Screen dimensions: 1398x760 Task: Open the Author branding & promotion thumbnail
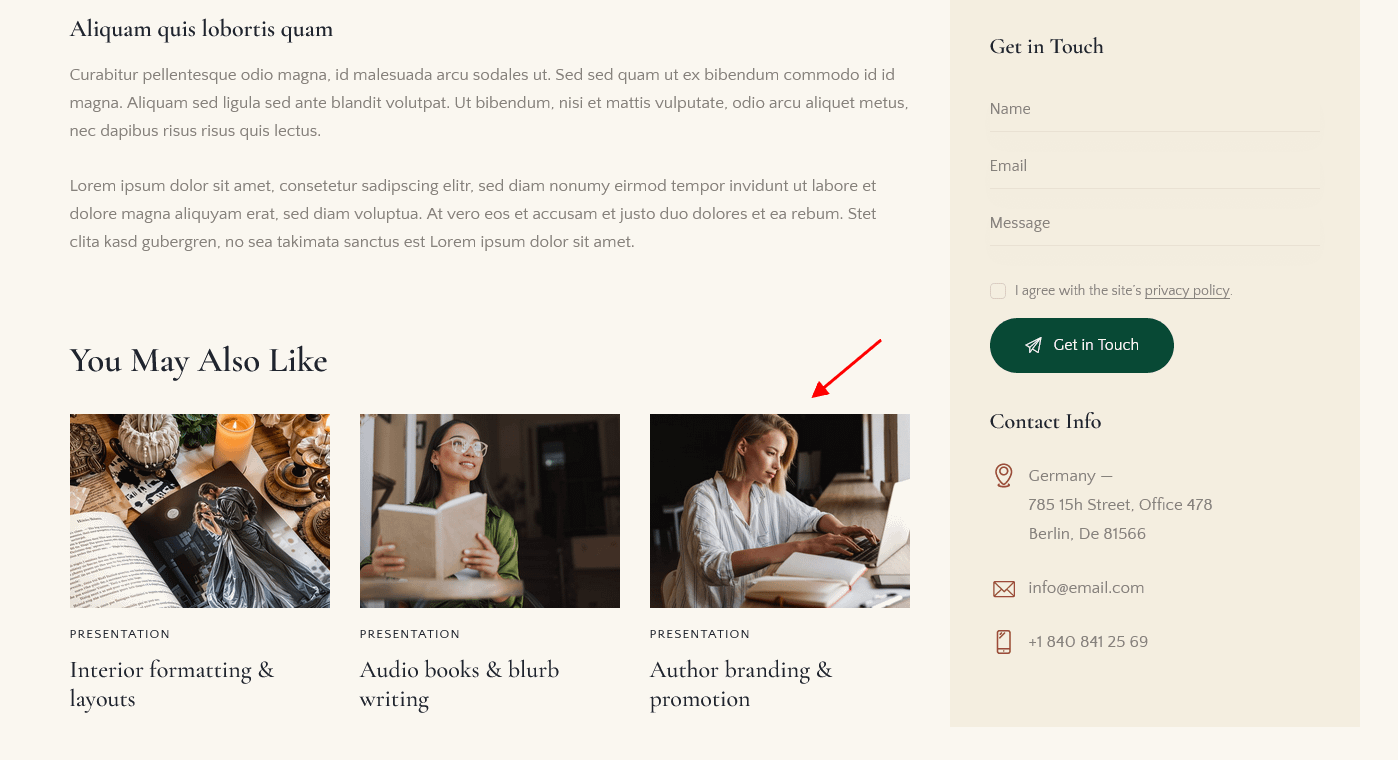click(780, 511)
